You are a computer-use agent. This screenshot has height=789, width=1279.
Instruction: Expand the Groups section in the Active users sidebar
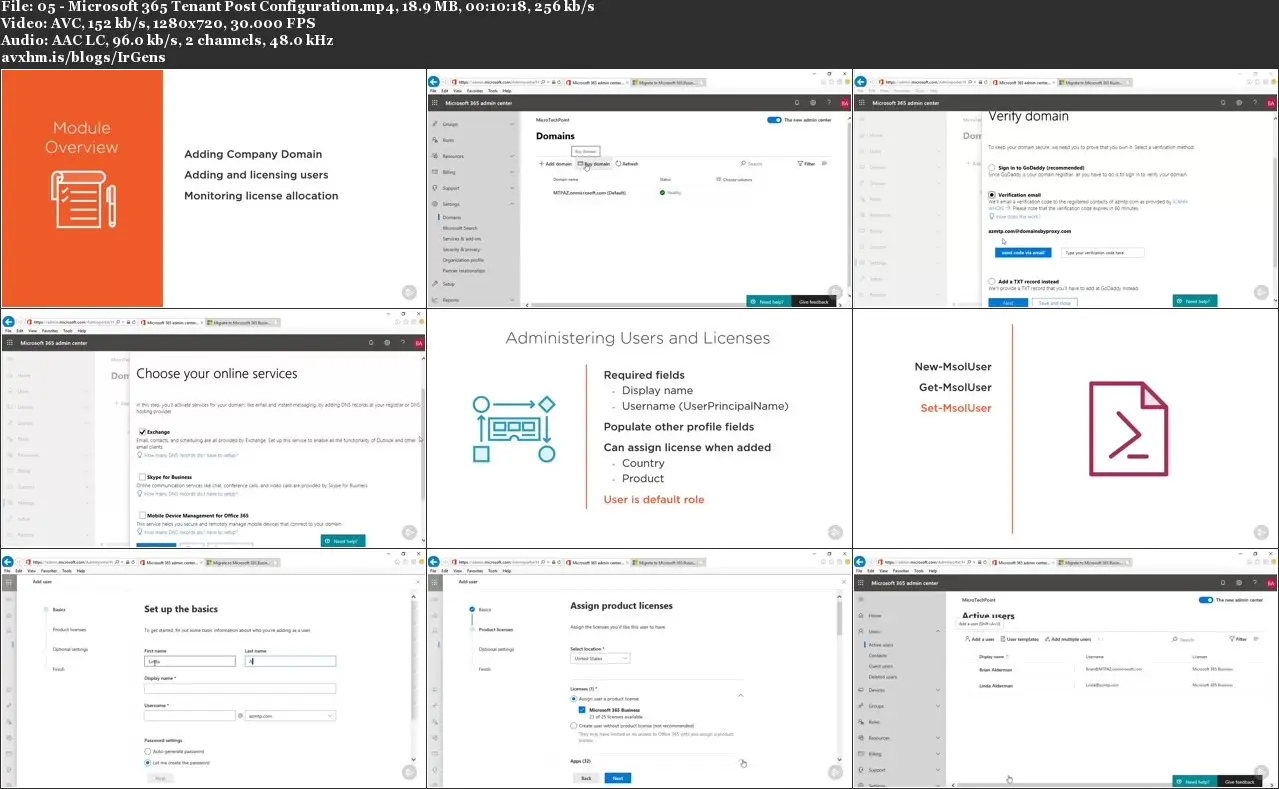[937, 705]
